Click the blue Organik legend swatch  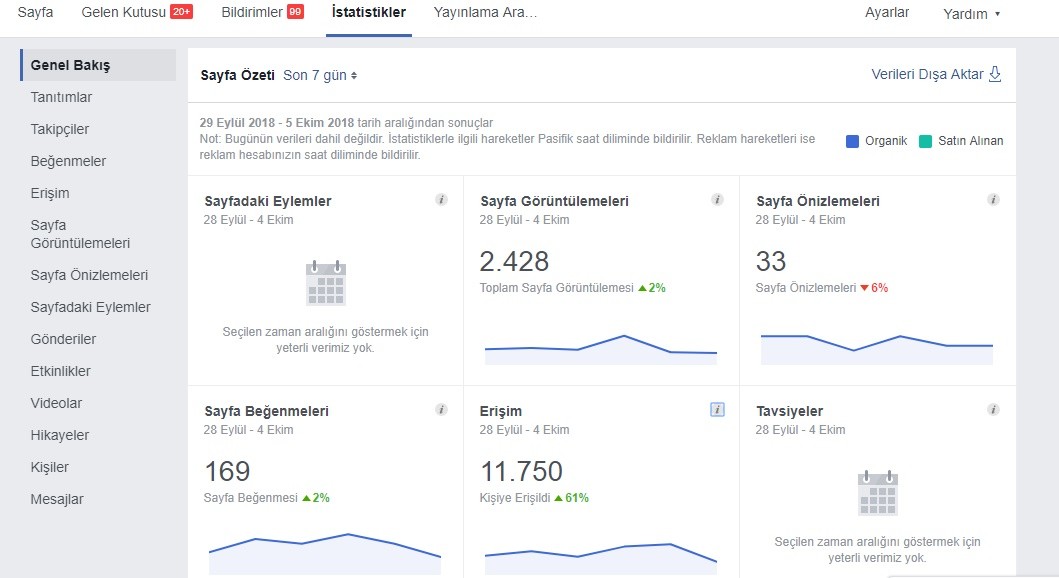852,141
